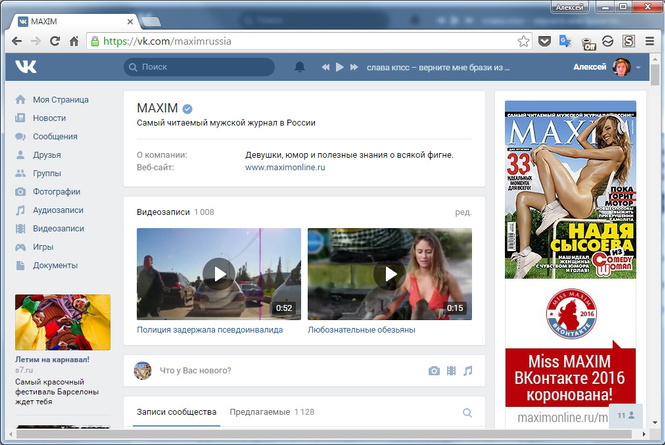Open online friends chat button showing 11
The height and width of the screenshot is (445, 665).
[626, 415]
